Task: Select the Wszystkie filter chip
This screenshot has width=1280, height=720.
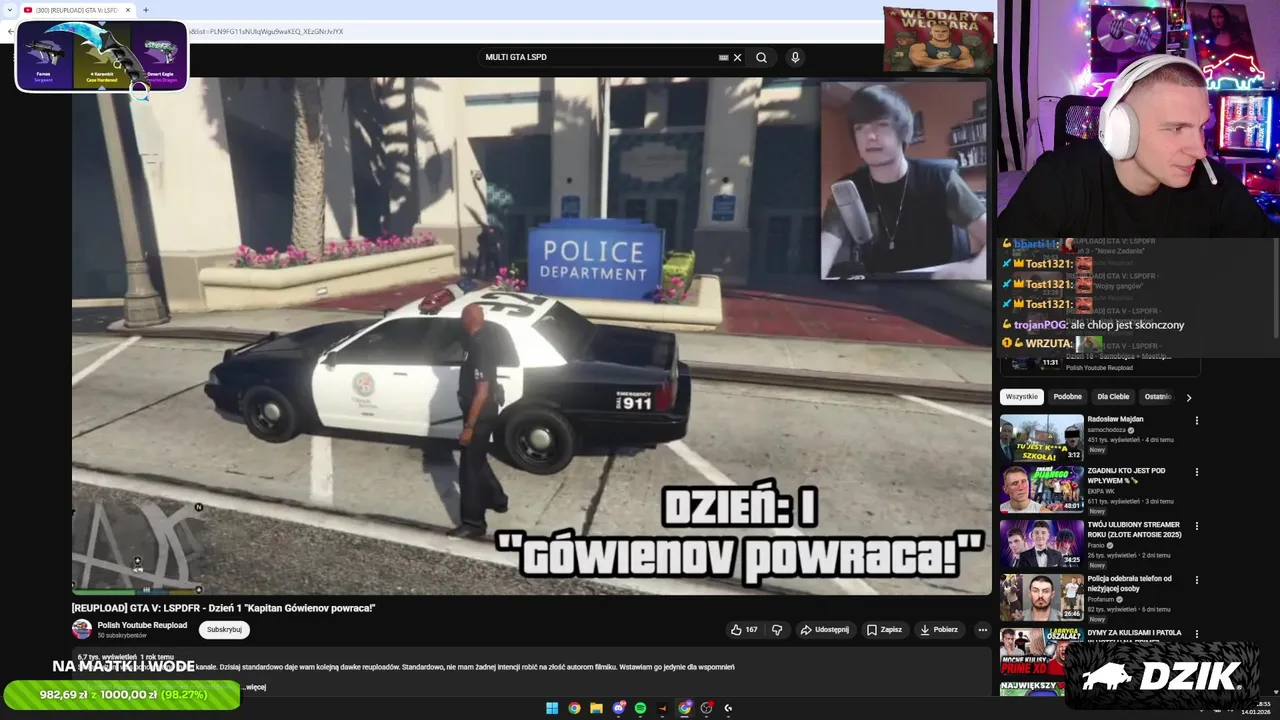Action: click(x=1022, y=397)
